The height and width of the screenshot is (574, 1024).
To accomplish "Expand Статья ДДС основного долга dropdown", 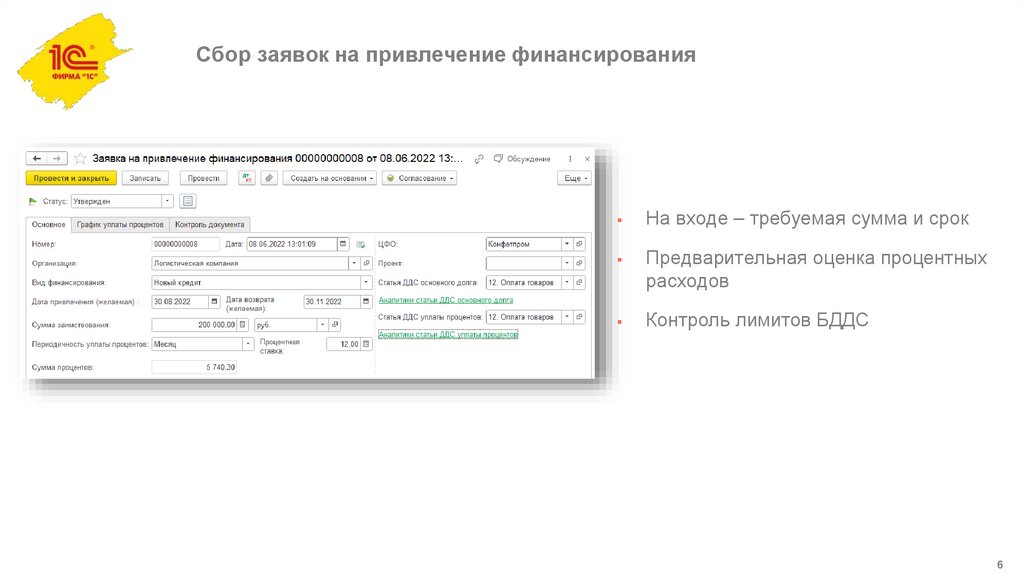I will 567,283.
